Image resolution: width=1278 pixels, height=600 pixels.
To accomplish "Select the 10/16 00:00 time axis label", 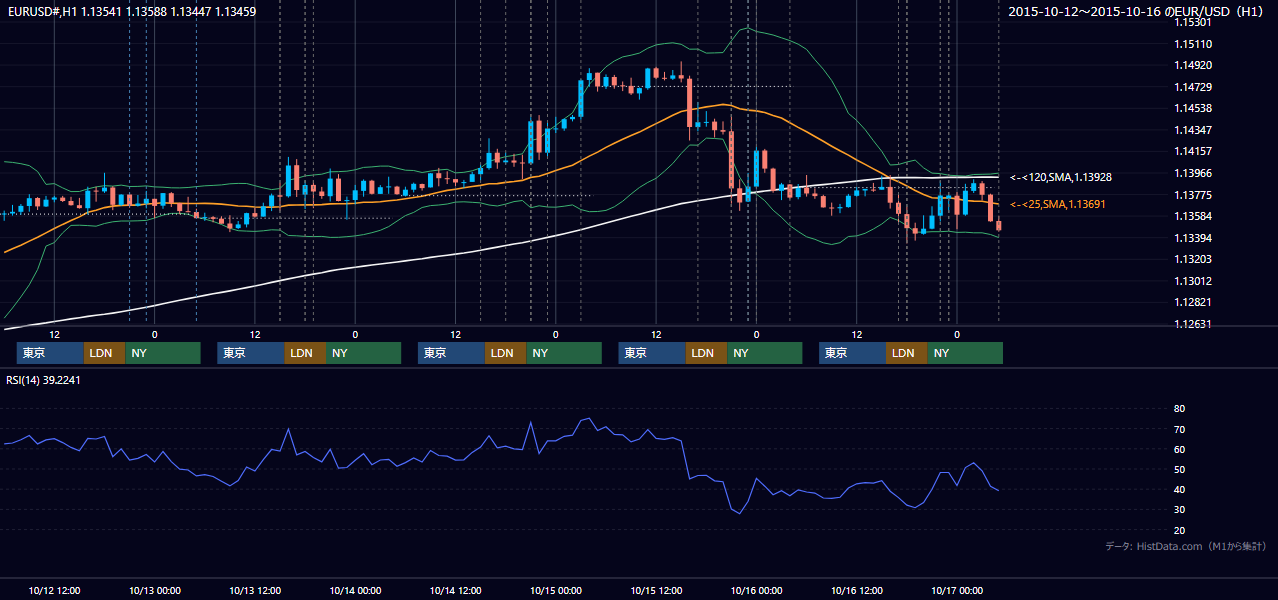I will (x=756, y=590).
